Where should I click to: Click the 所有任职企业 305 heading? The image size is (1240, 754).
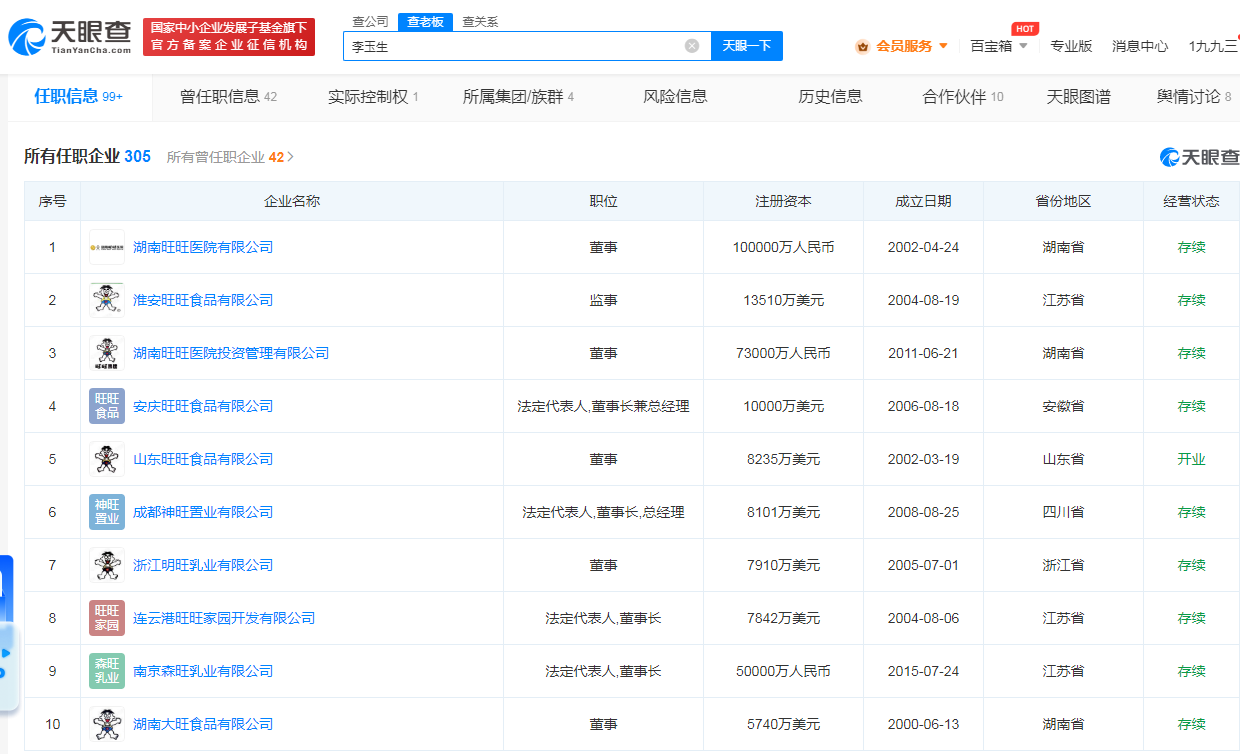coord(88,156)
